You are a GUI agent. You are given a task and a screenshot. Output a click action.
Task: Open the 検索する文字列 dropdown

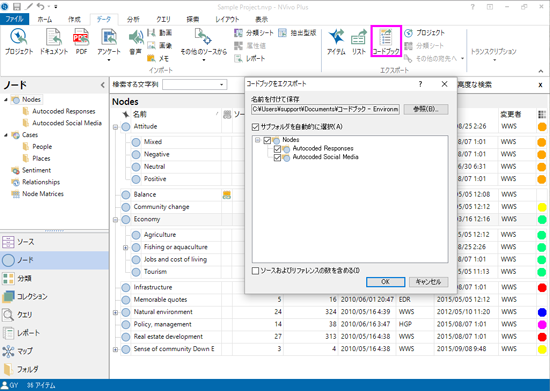(221, 85)
